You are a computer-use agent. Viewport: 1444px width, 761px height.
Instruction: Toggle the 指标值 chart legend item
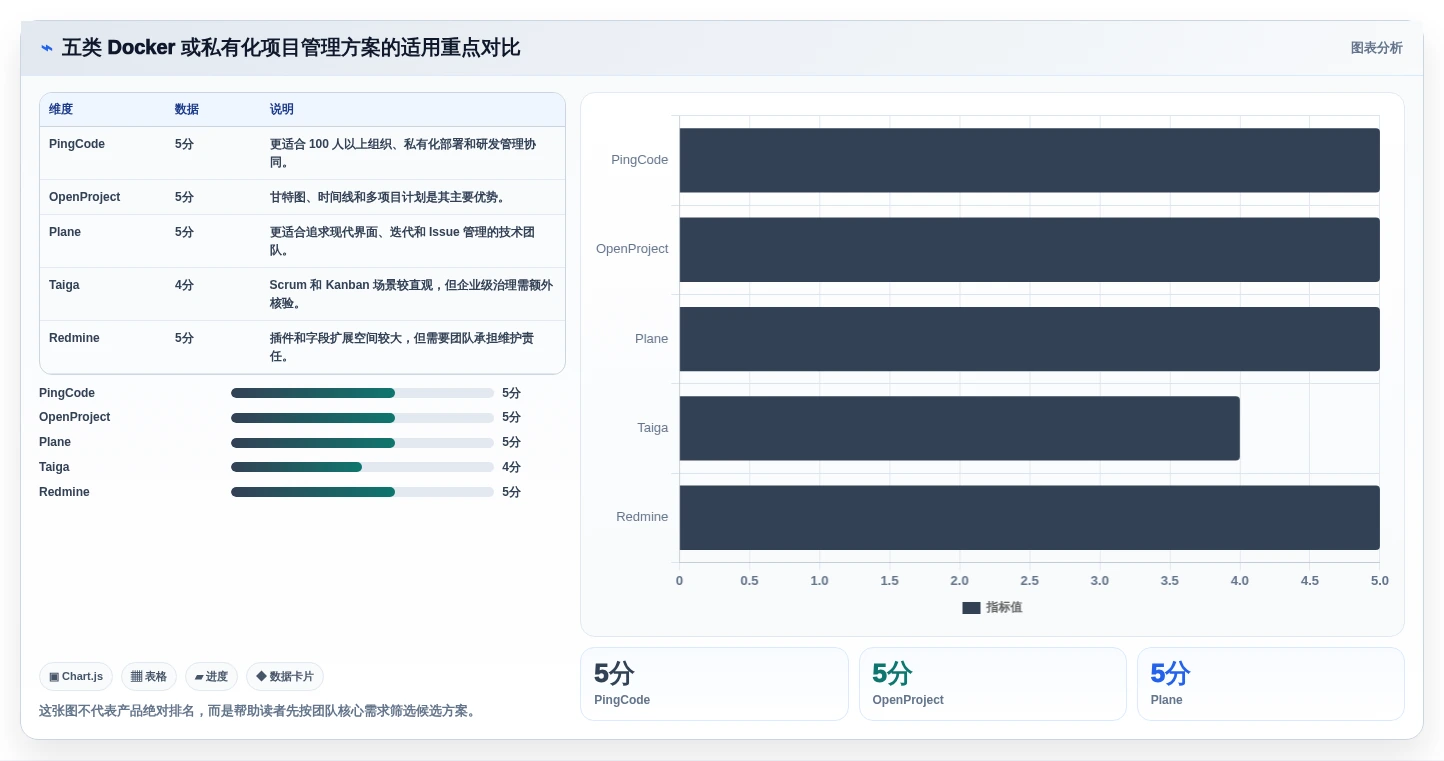(x=992, y=607)
